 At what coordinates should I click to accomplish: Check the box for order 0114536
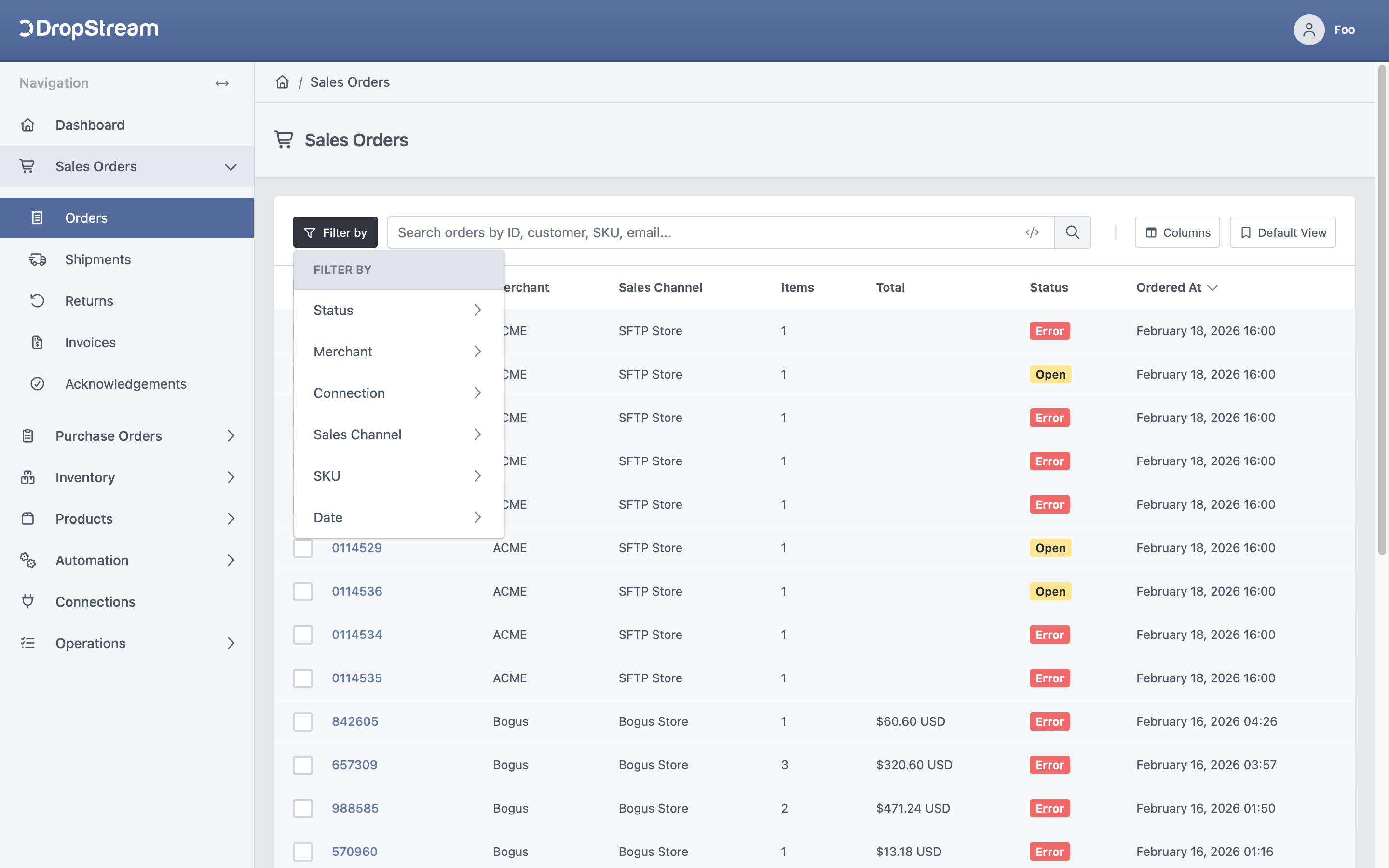tap(303, 591)
